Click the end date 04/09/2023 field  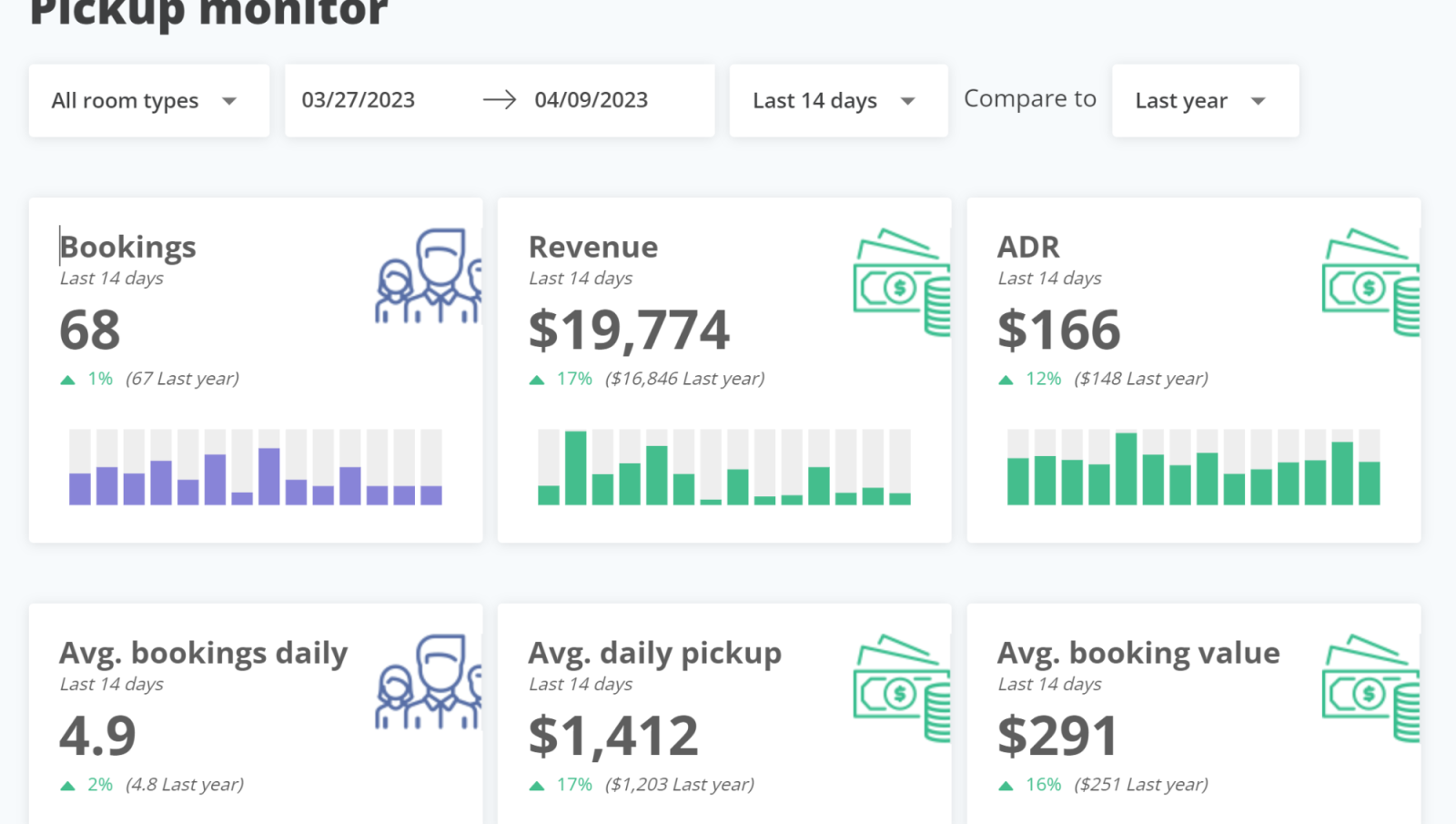[x=591, y=100]
